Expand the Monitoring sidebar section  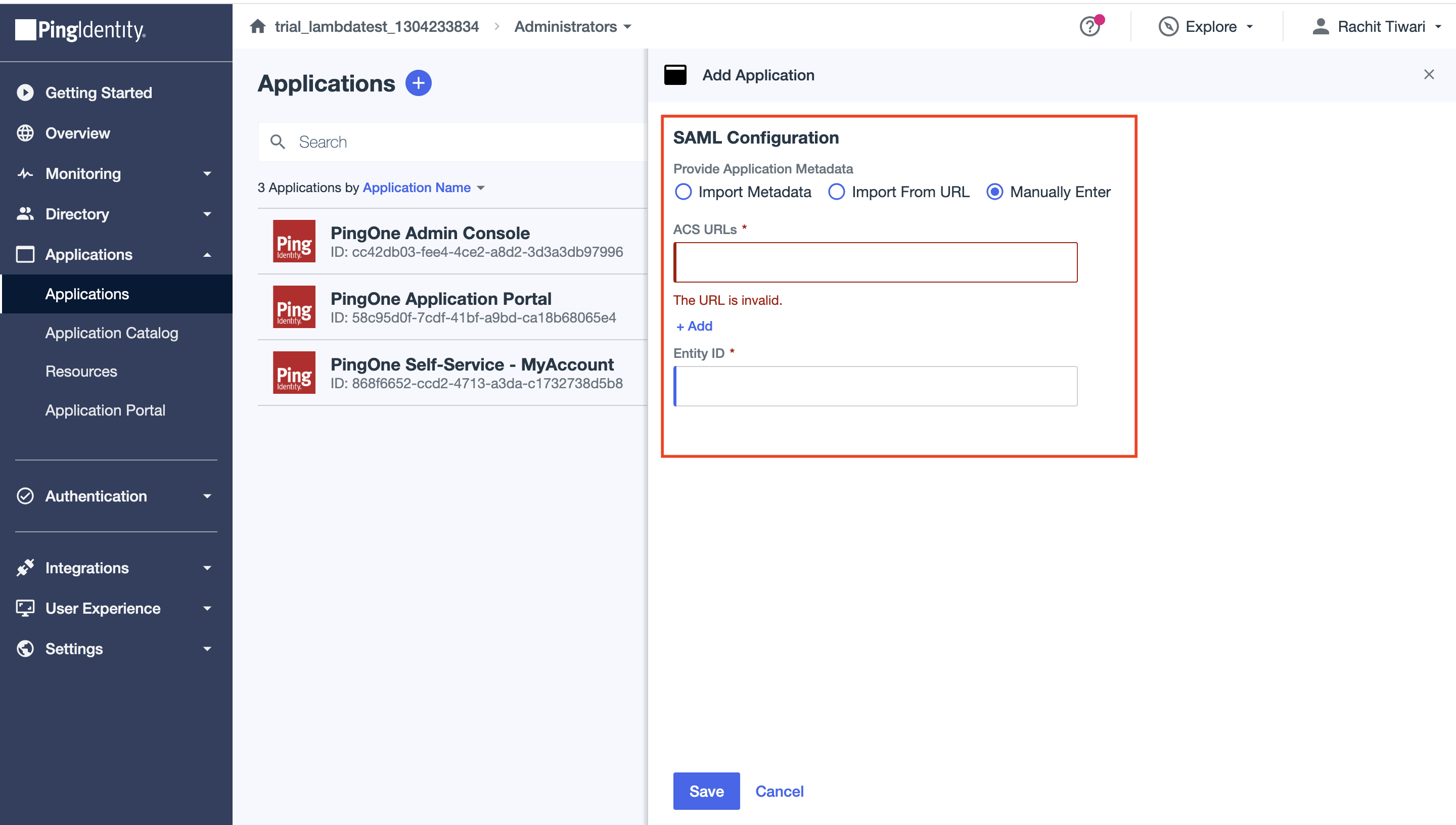coord(116,173)
